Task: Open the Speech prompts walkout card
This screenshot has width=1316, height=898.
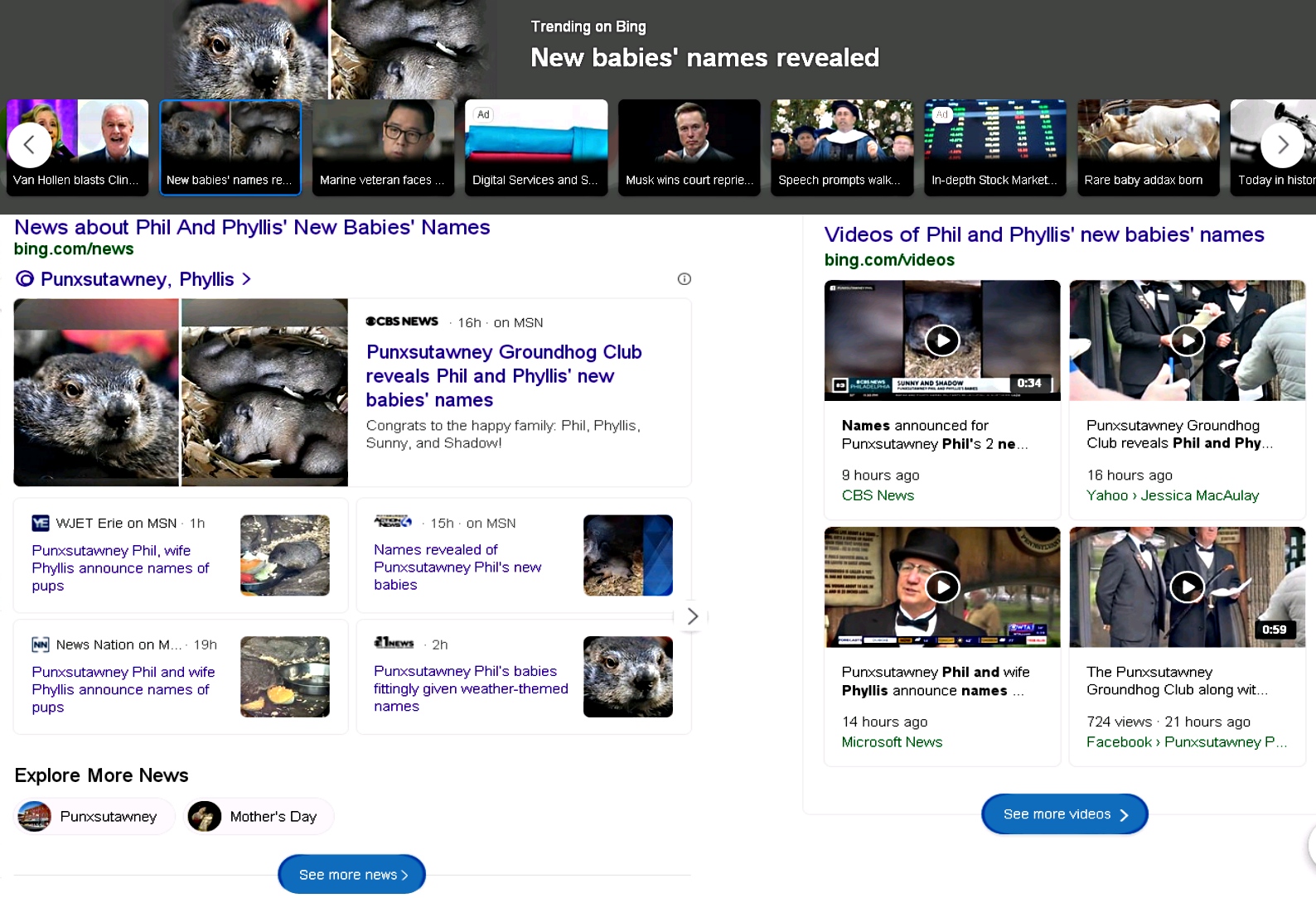Action: [842, 147]
